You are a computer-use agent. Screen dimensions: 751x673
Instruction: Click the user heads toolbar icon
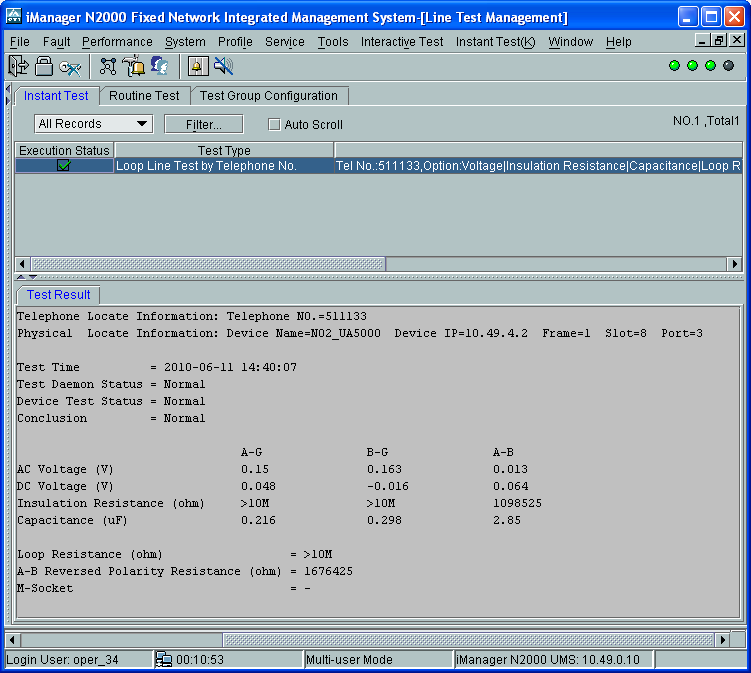coord(159,66)
